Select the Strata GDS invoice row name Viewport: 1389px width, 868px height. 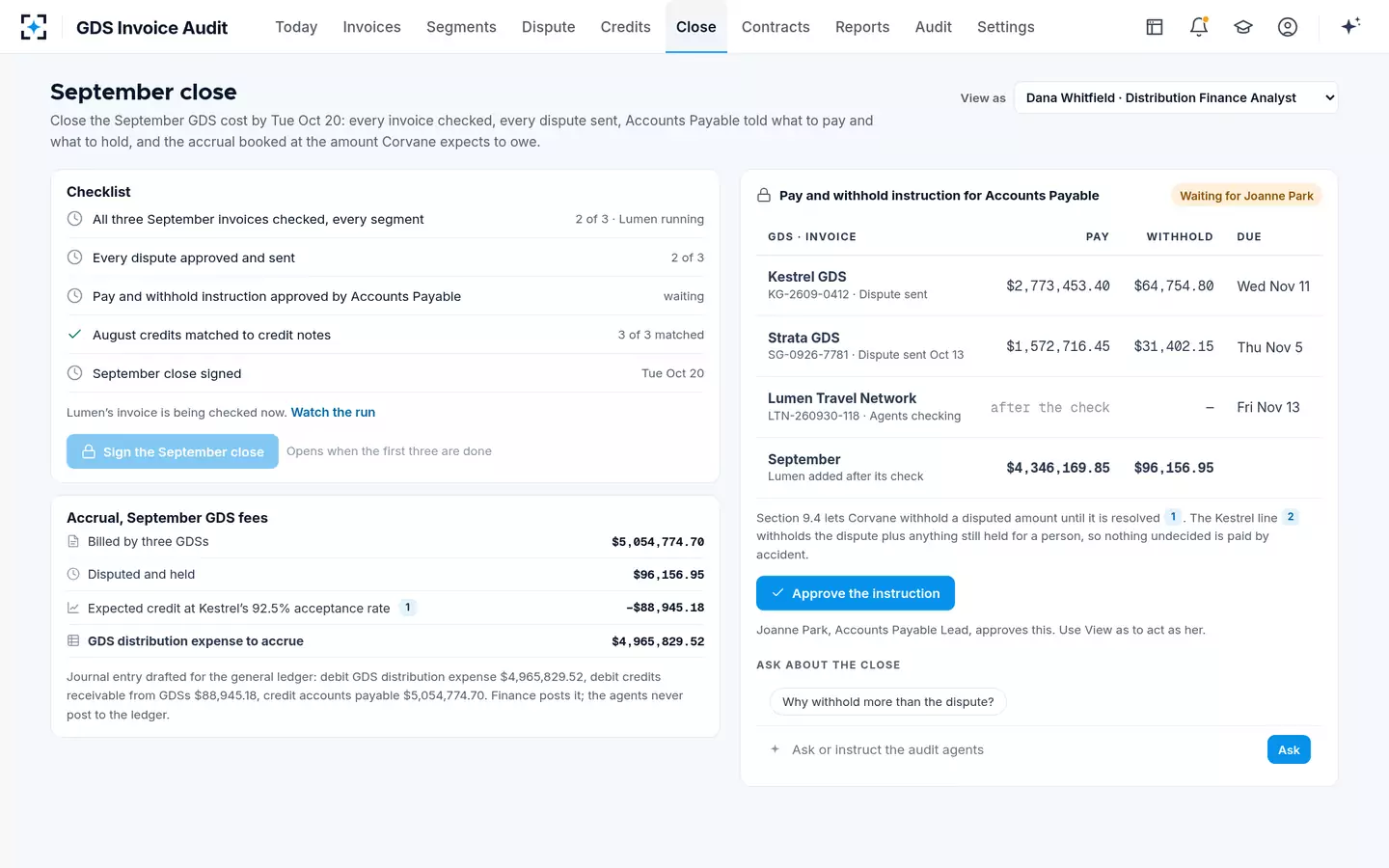click(x=803, y=338)
